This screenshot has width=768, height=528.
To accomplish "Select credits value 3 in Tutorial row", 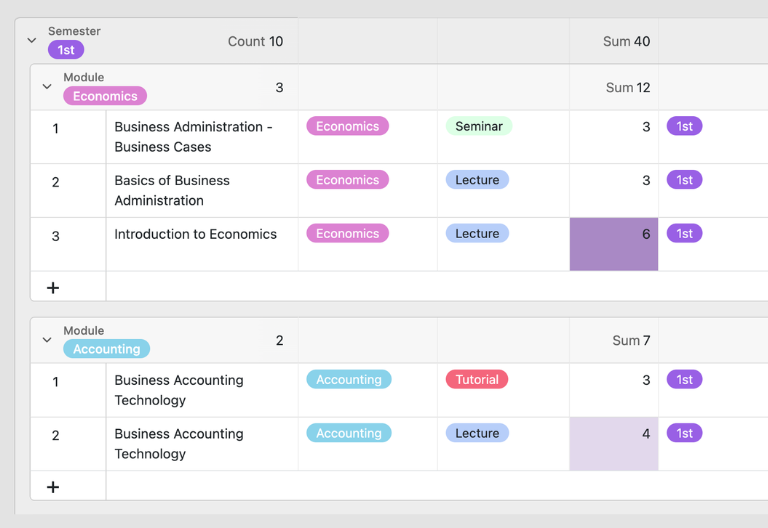I will click(646, 380).
